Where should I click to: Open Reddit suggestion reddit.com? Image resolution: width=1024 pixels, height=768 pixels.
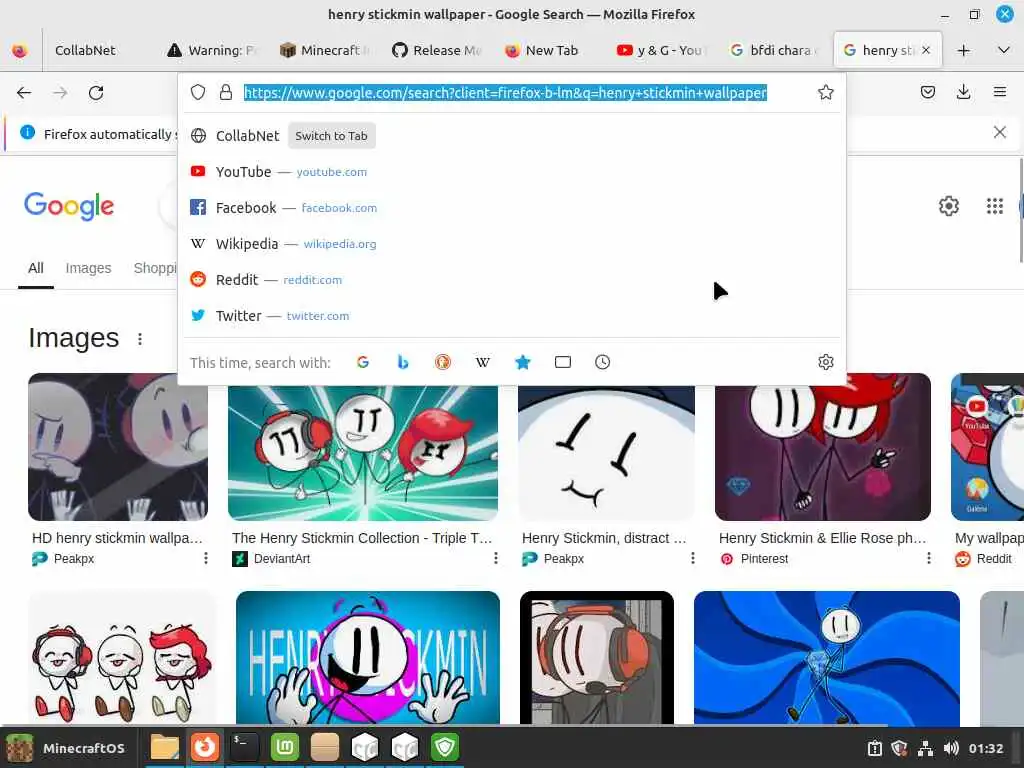pyautogui.click(x=512, y=280)
